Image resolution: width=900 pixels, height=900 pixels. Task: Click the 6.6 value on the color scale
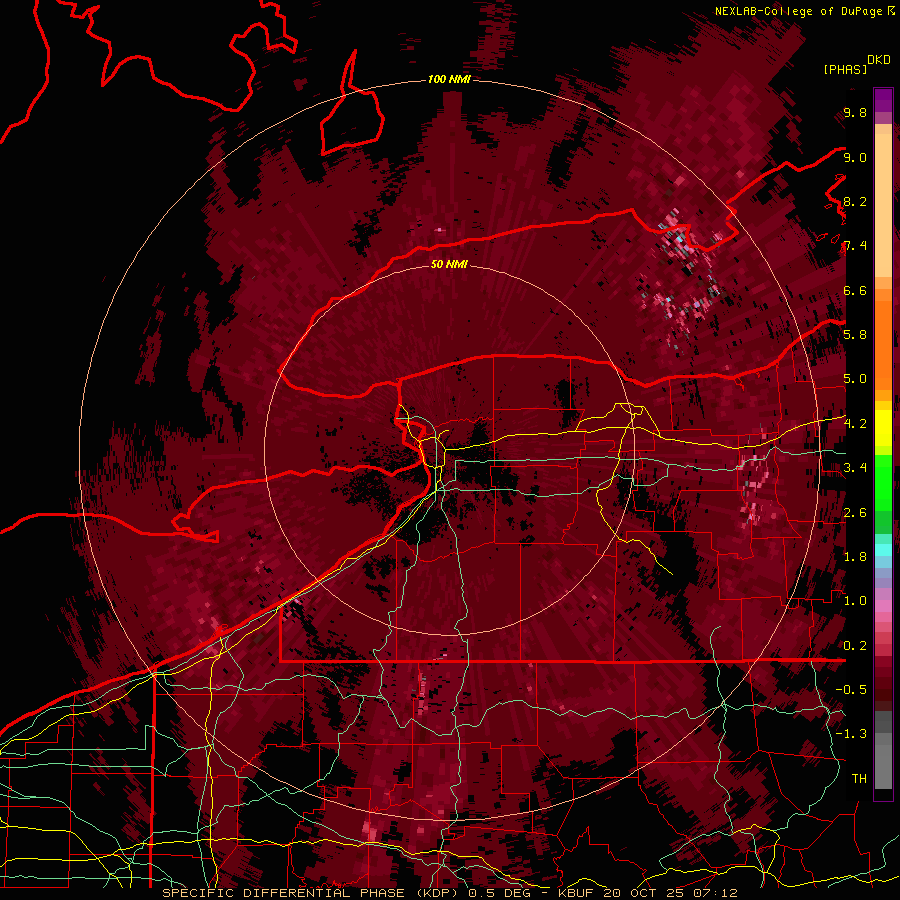855,290
